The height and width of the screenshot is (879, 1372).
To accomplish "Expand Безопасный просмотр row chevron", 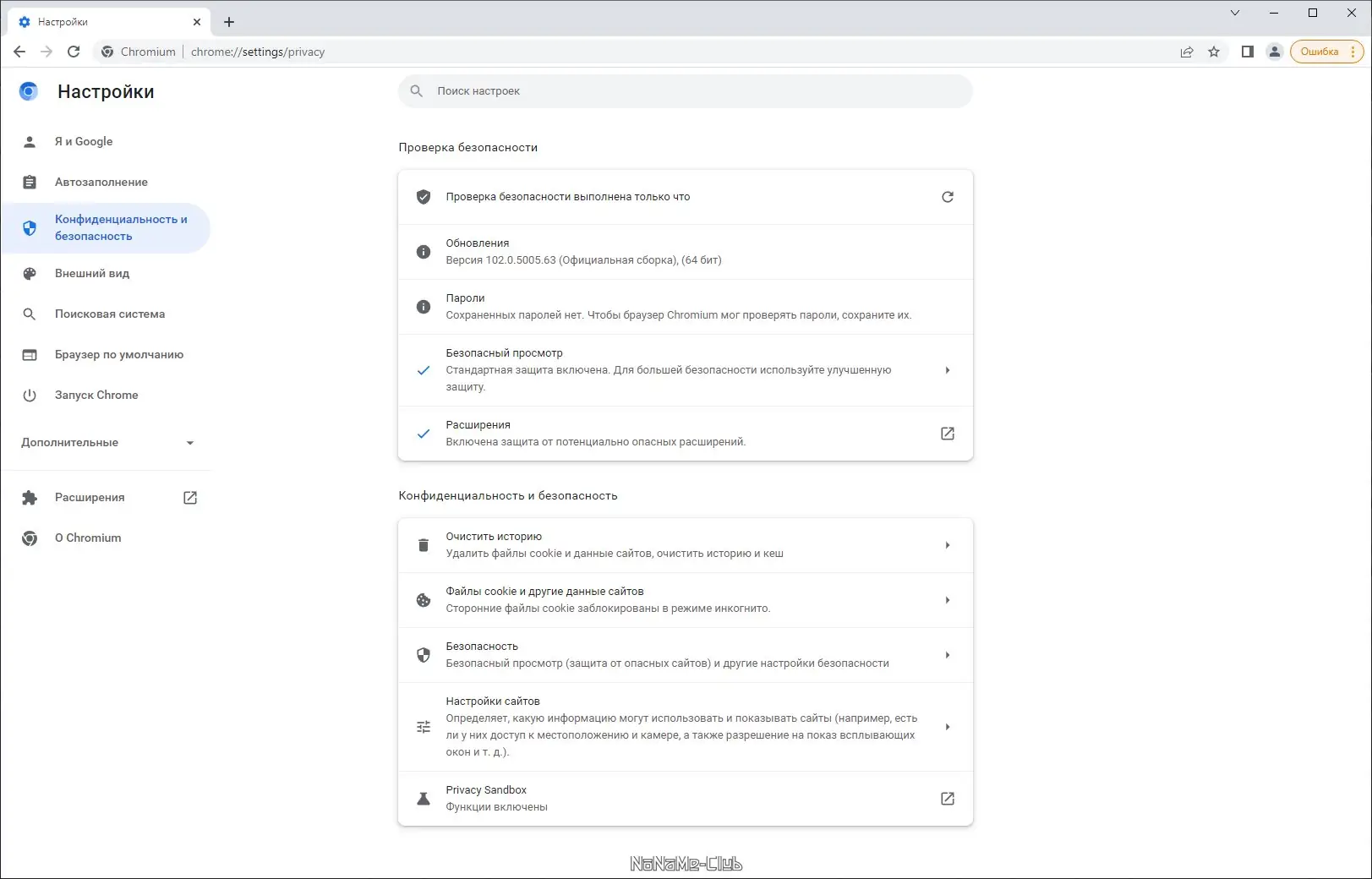I will (x=947, y=370).
